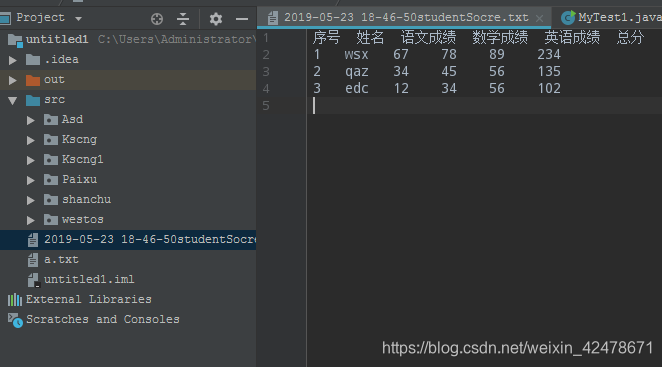
Task: Select untitled1.iml file name
Action: [89, 279]
